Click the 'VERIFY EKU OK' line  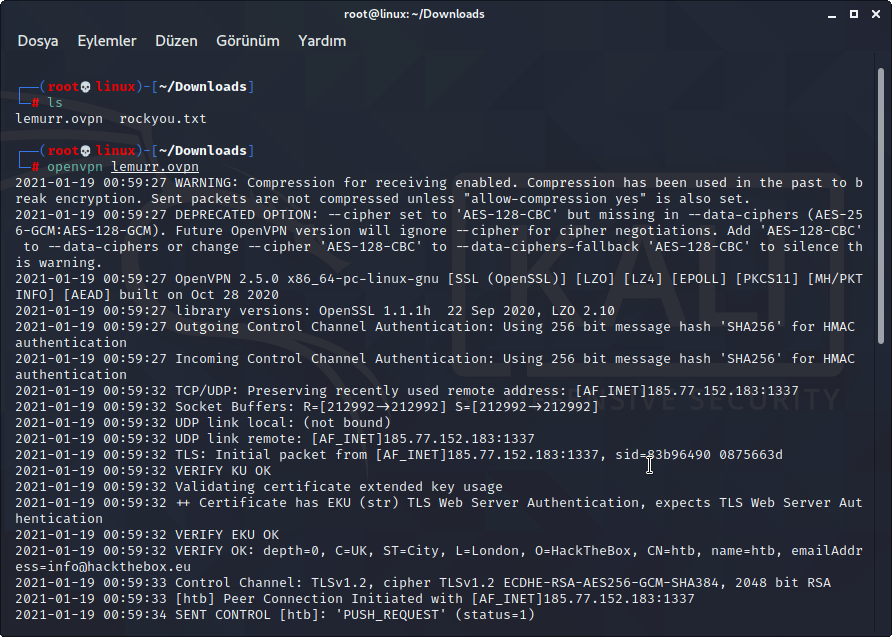click(147, 535)
